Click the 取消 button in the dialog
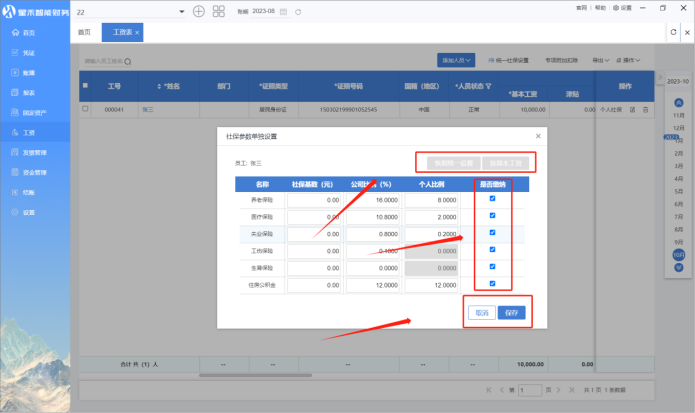This screenshot has width=695, height=413. coord(482,312)
